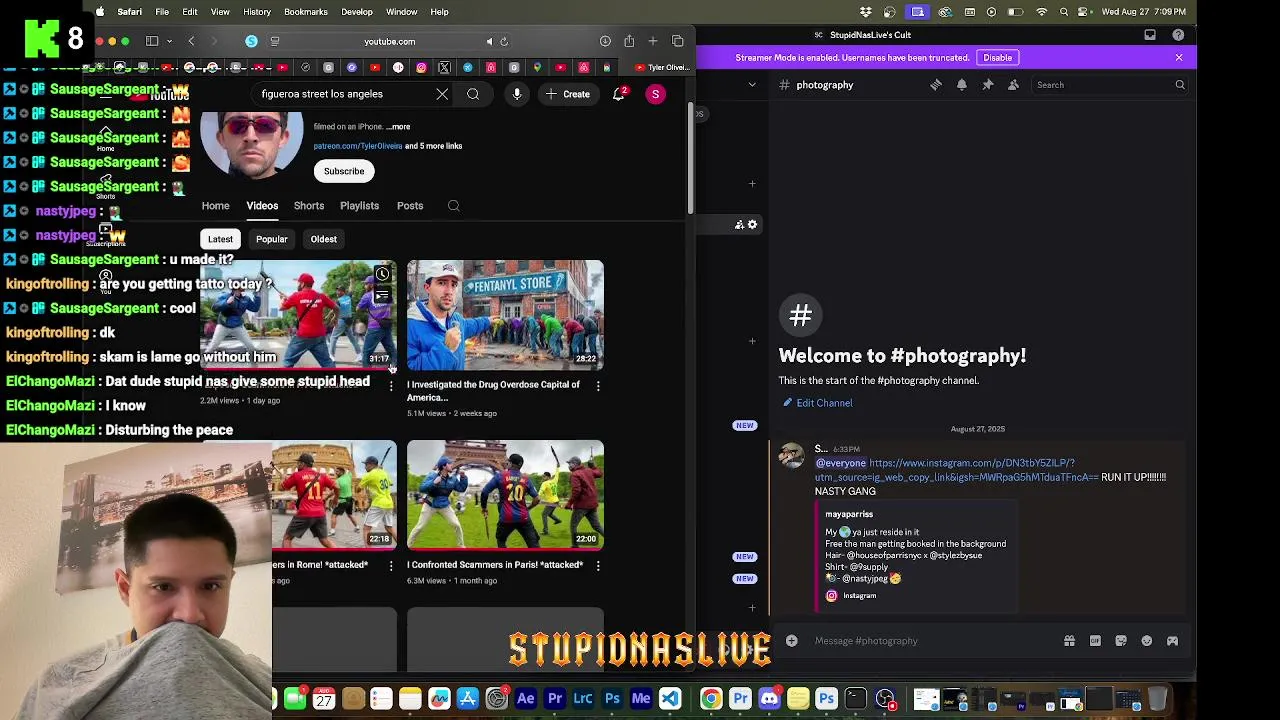Expand description with the ...more link

[398, 127]
